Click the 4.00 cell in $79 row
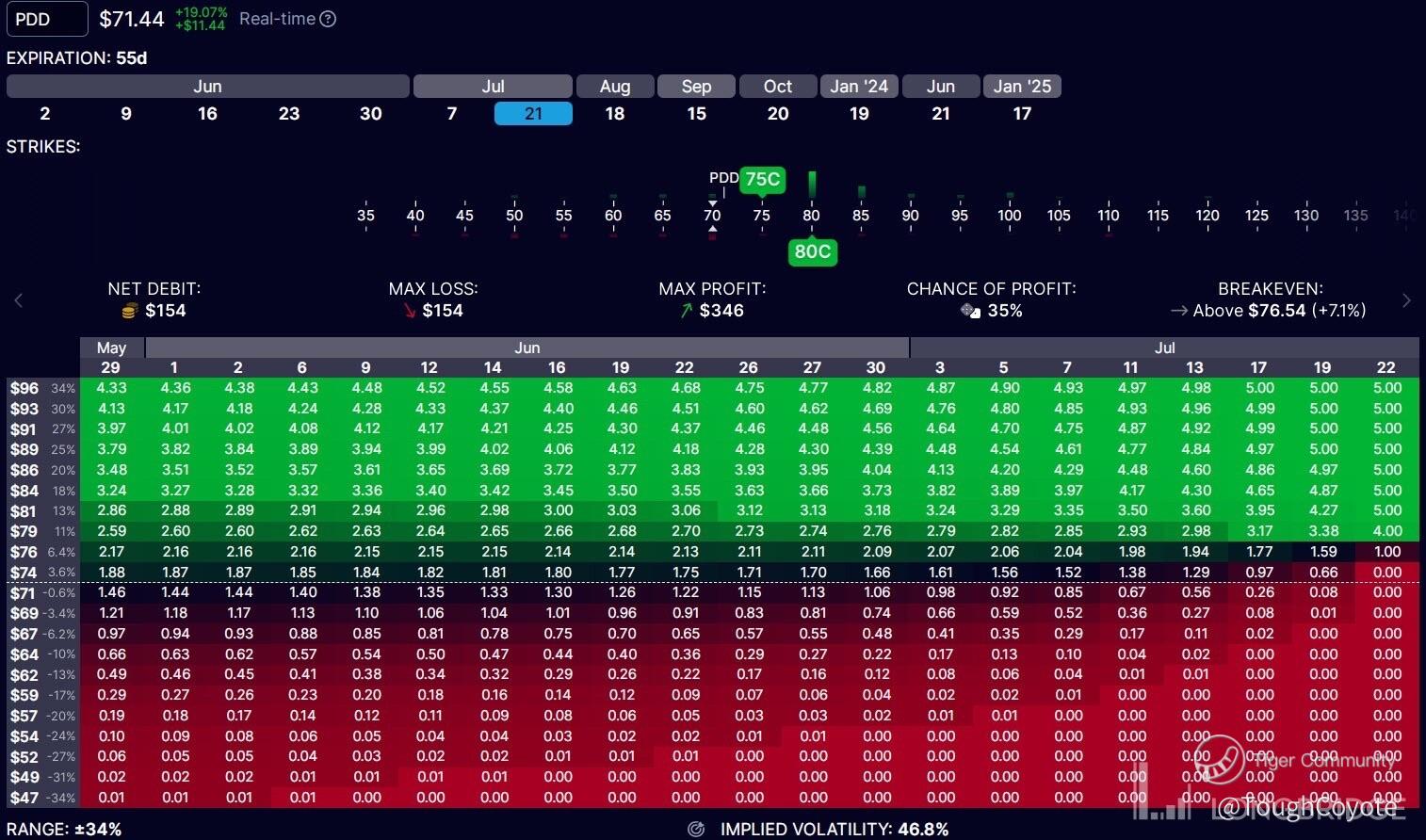The image size is (1426, 840). click(1387, 531)
